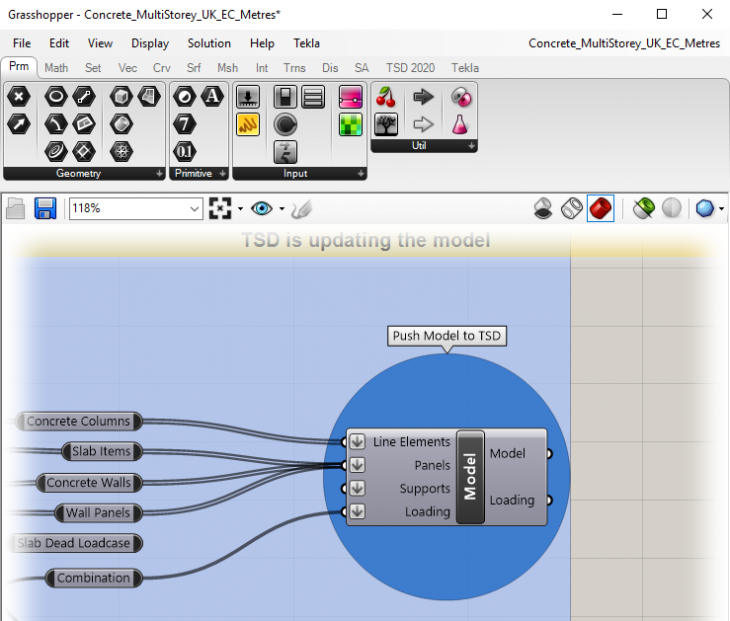
Task: Click the Supports input arrow icon
Action: 358,488
